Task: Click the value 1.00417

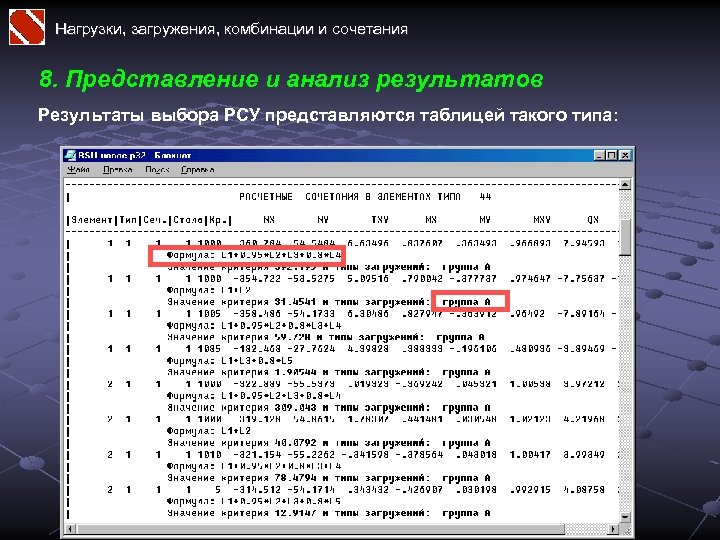Action: (x=530, y=455)
